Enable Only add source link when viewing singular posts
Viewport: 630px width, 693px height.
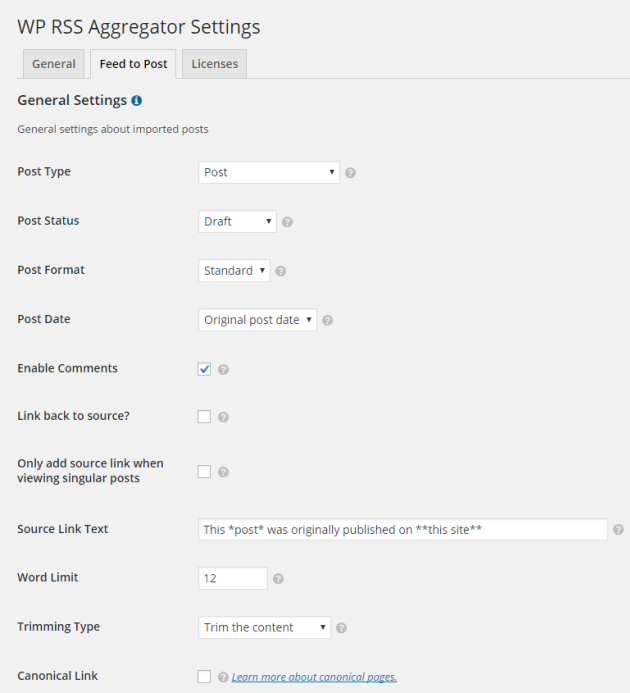click(x=204, y=472)
